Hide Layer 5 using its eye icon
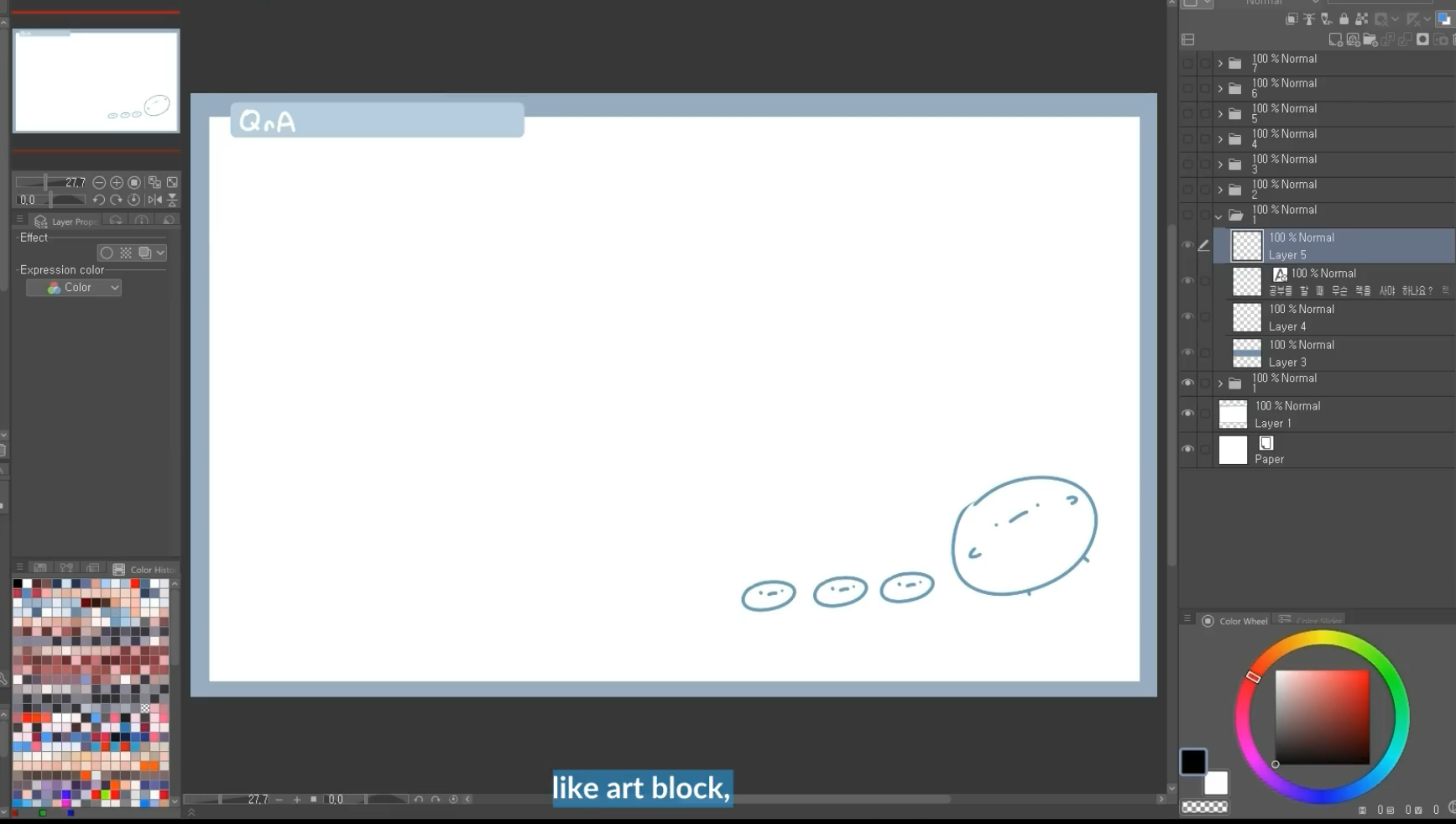This screenshot has height=824, width=1456. [x=1187, y=245]
